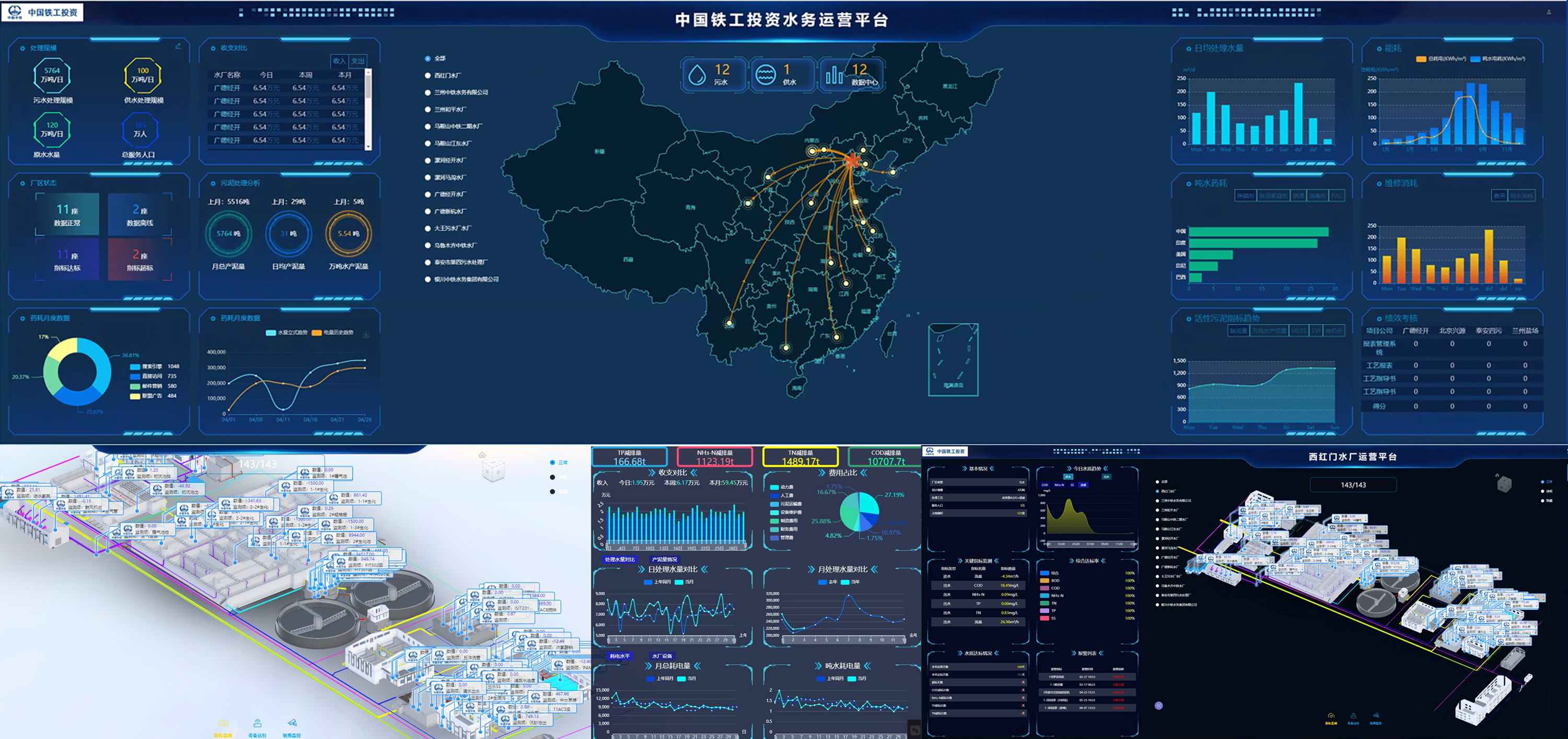Viewport: 1568px width, 739px height.
Task: Click the 数据正常 11座 status card
Action: coord(67,214)
